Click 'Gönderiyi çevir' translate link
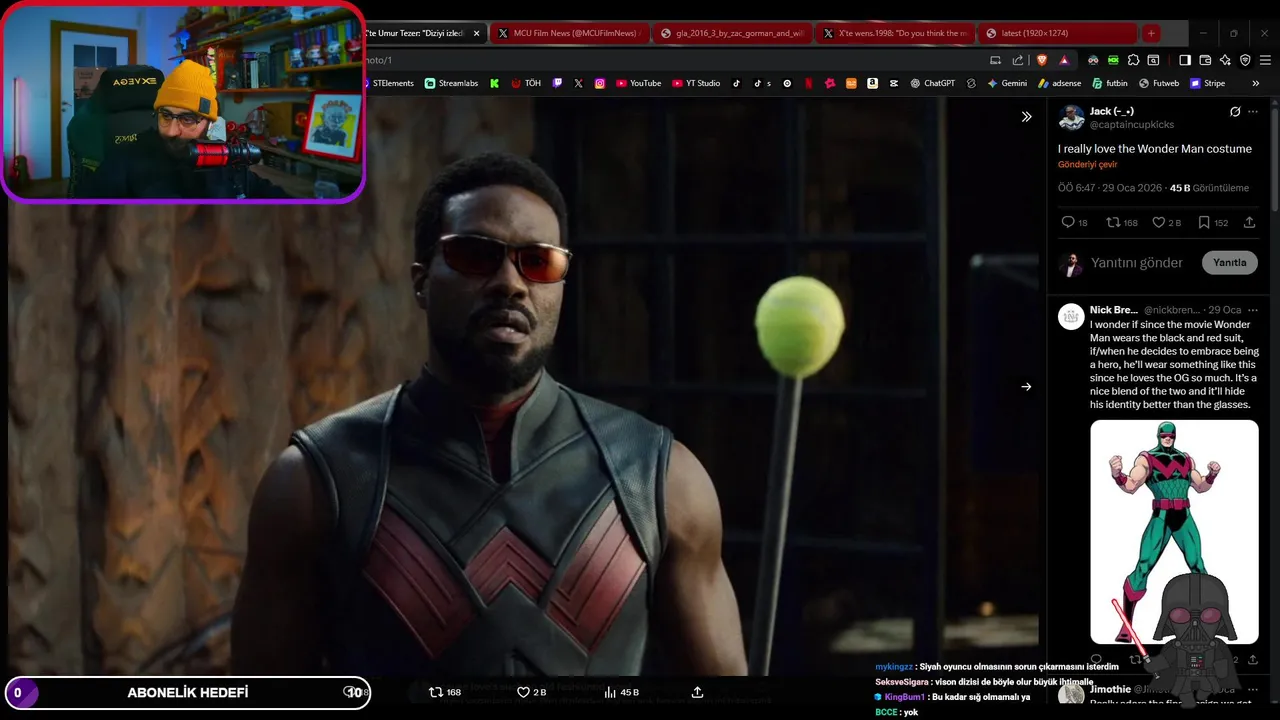The width and height of the screenshot is (1280, 720). (x=1088, y=164)
